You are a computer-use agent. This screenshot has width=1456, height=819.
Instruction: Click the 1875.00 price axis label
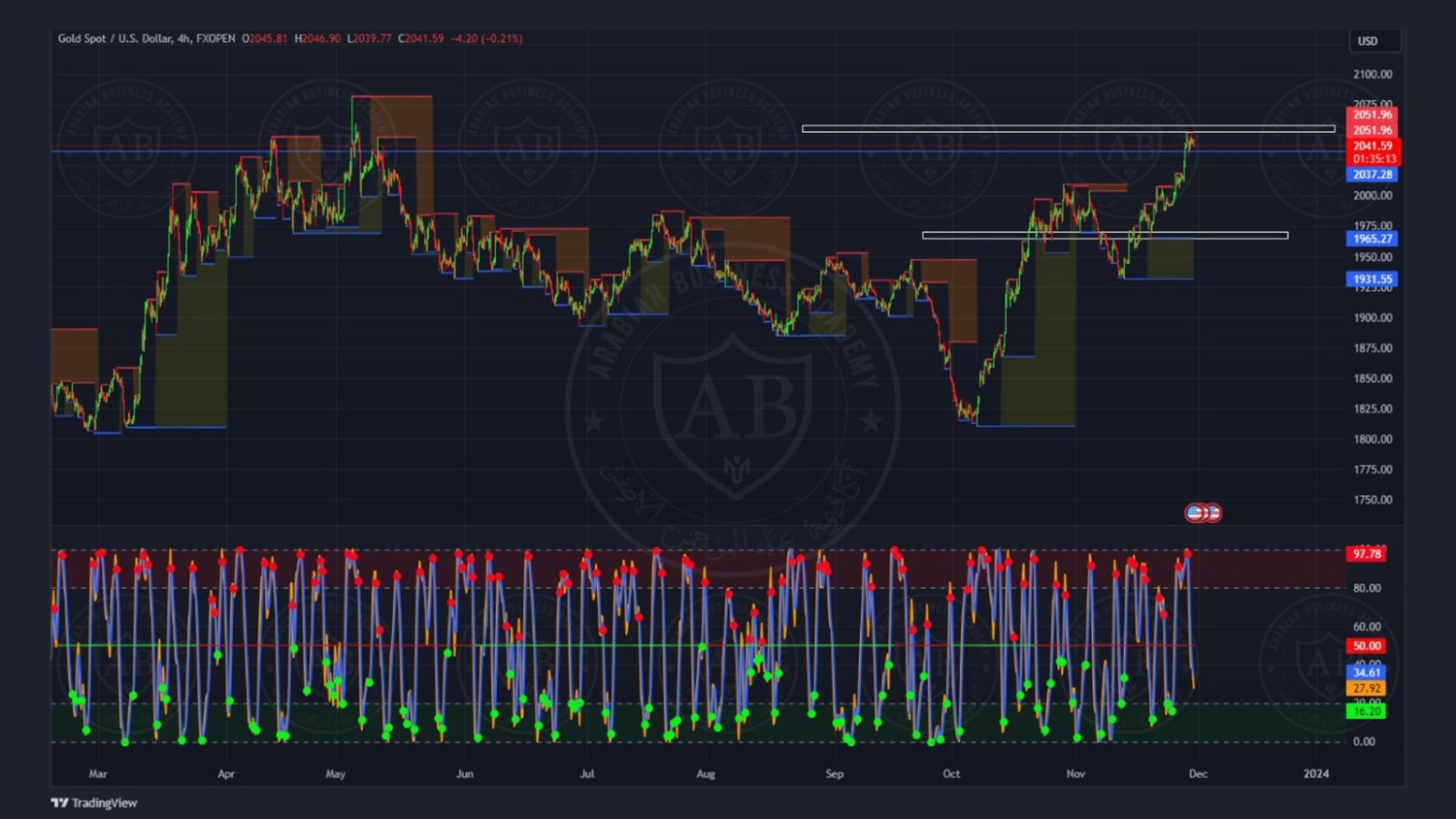(x=1373, y=347)
